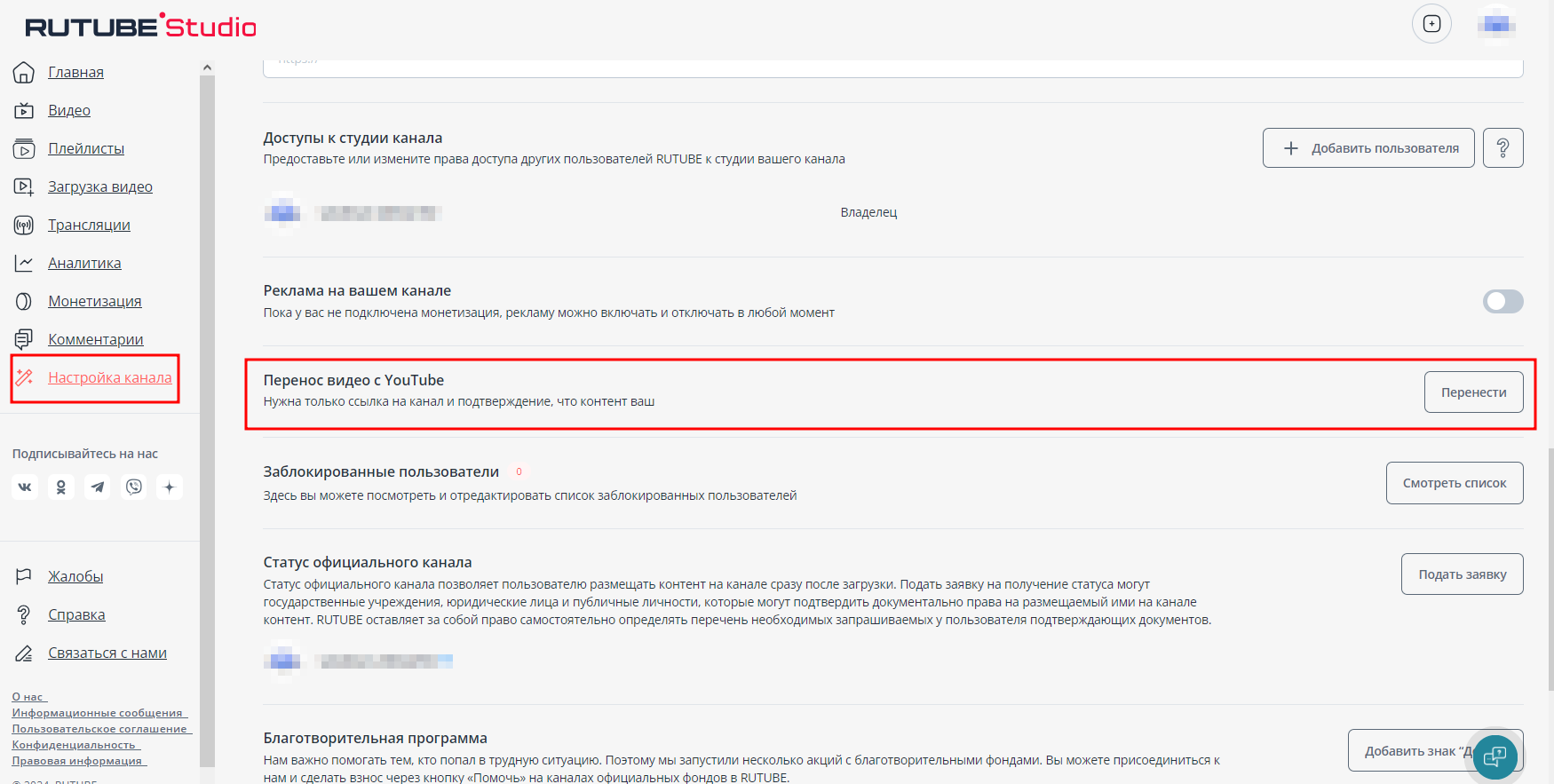Viewport: 1554px width, 784px height.
Task: Click the Благотворительная программа heading
Action: (x=375, y=738)
